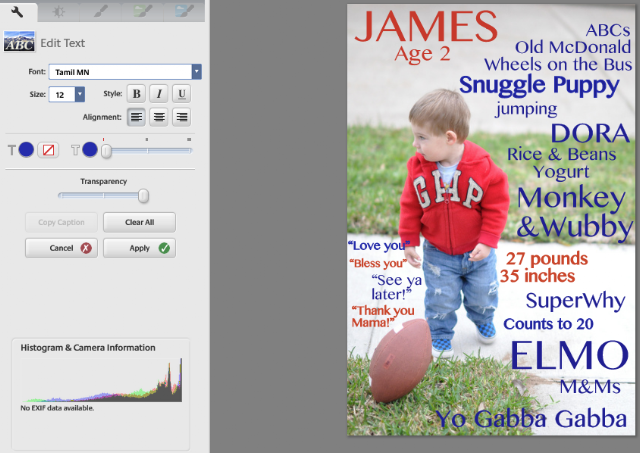The image size is (640, 453).
Task: Select the "35 inches" text on photo
Action: click(537, 276)
